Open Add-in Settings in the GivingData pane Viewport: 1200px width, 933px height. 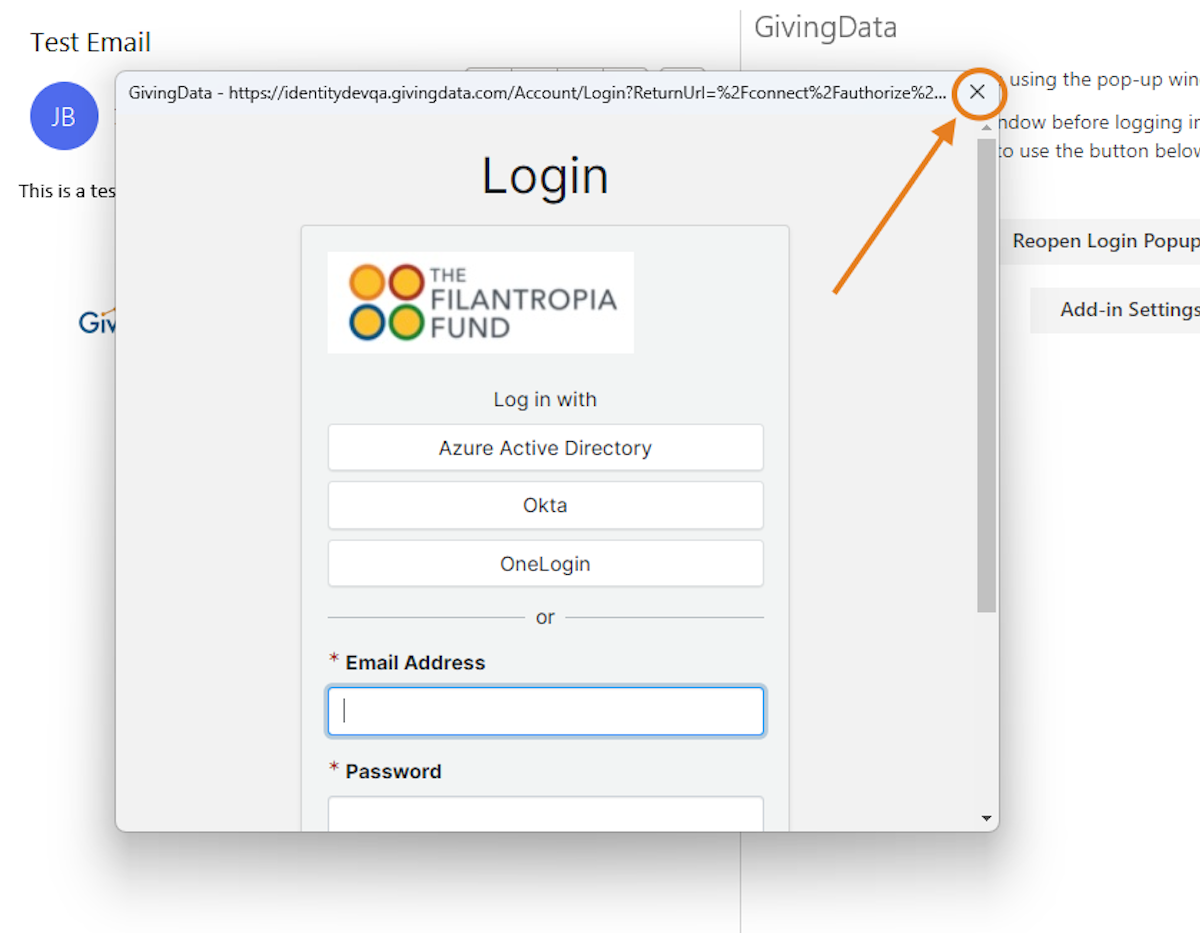[x=1115, y=310]
